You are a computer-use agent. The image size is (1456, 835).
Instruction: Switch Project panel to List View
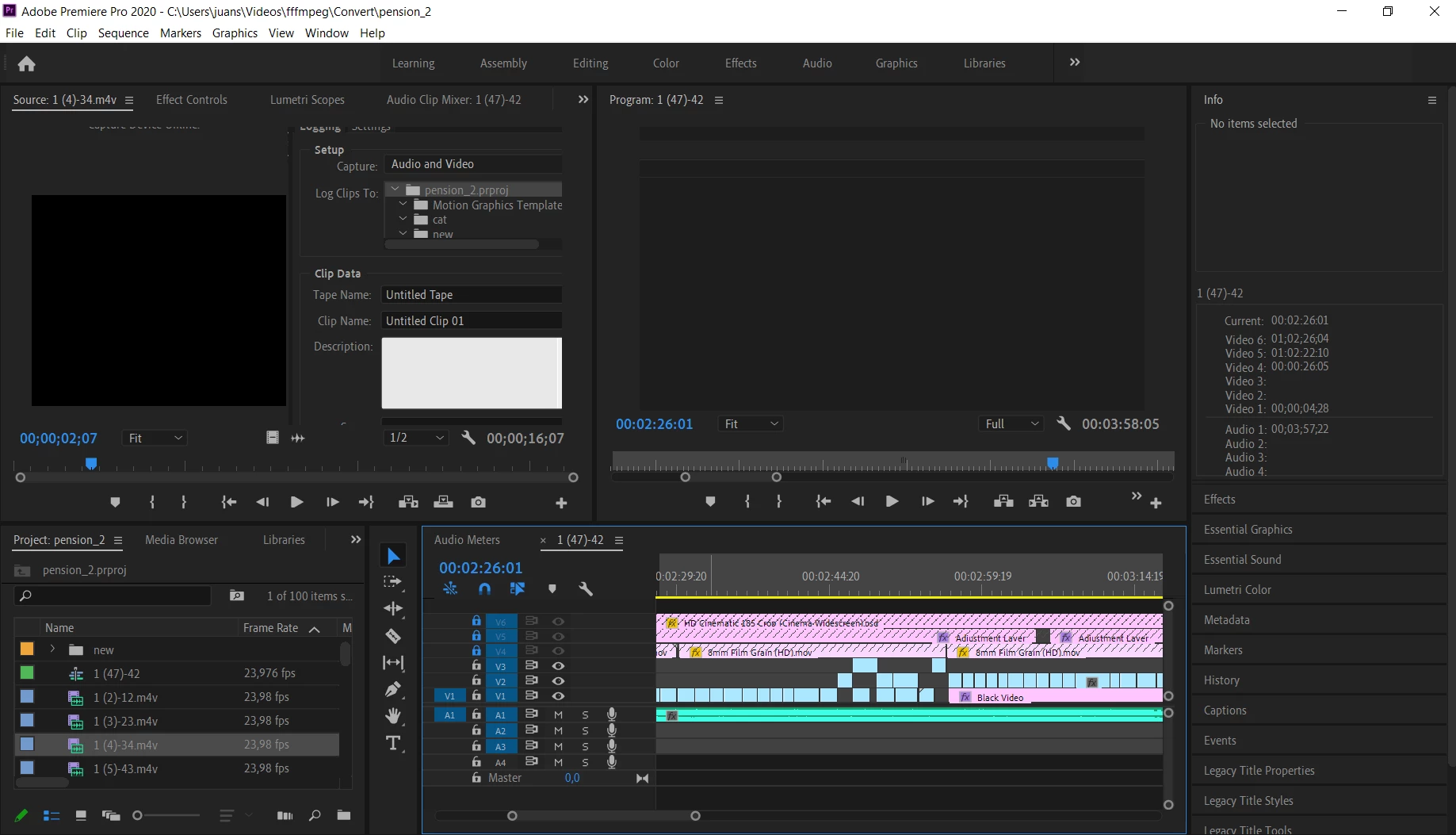[x=52, y=815]
